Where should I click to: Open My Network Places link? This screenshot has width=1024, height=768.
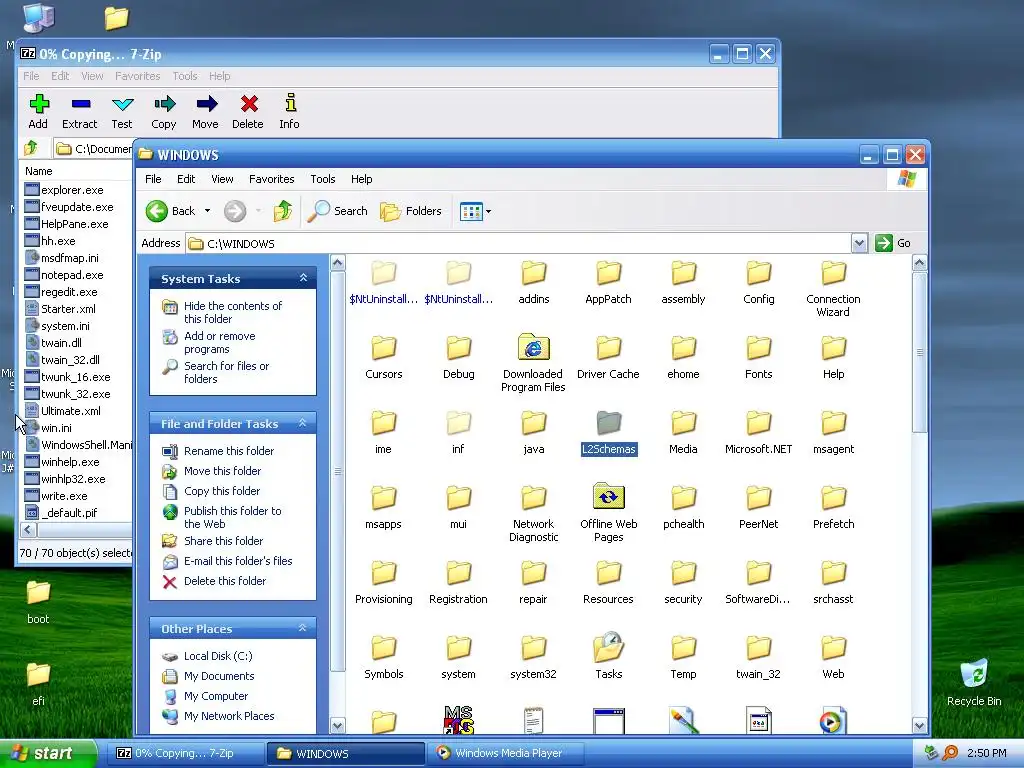coord(229,716)
